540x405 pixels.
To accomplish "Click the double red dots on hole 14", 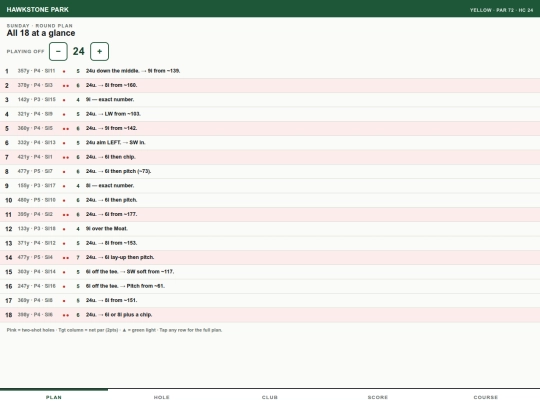I will [x=65, y=258].
